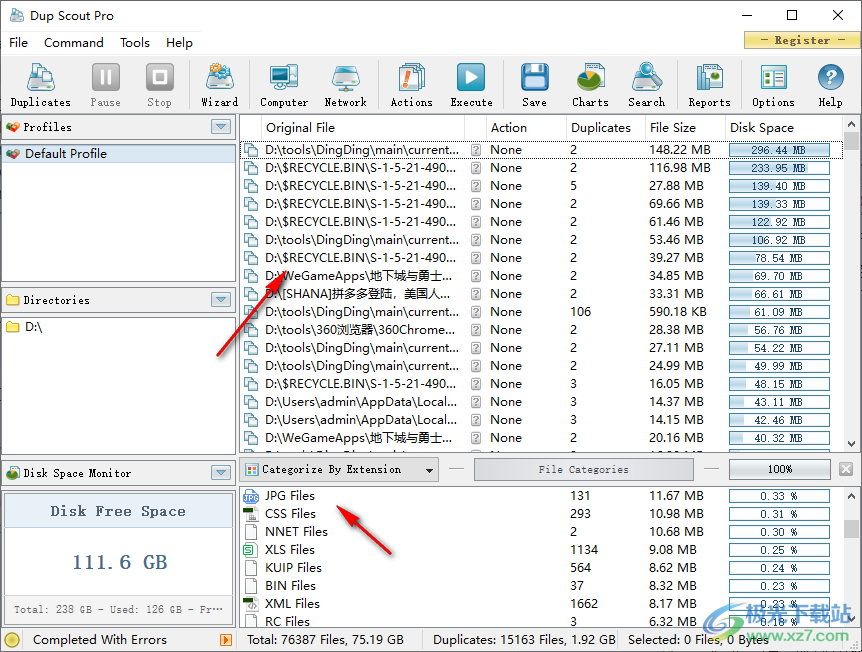Screen dimensions: 862x652
Task: Select the 14.37 MB AppData file row
Action: [x=541, y=402]
